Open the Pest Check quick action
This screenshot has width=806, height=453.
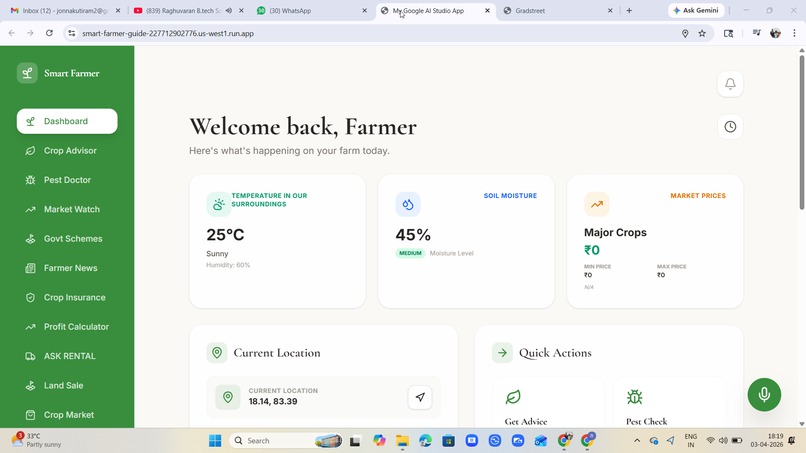coord(669,404)
